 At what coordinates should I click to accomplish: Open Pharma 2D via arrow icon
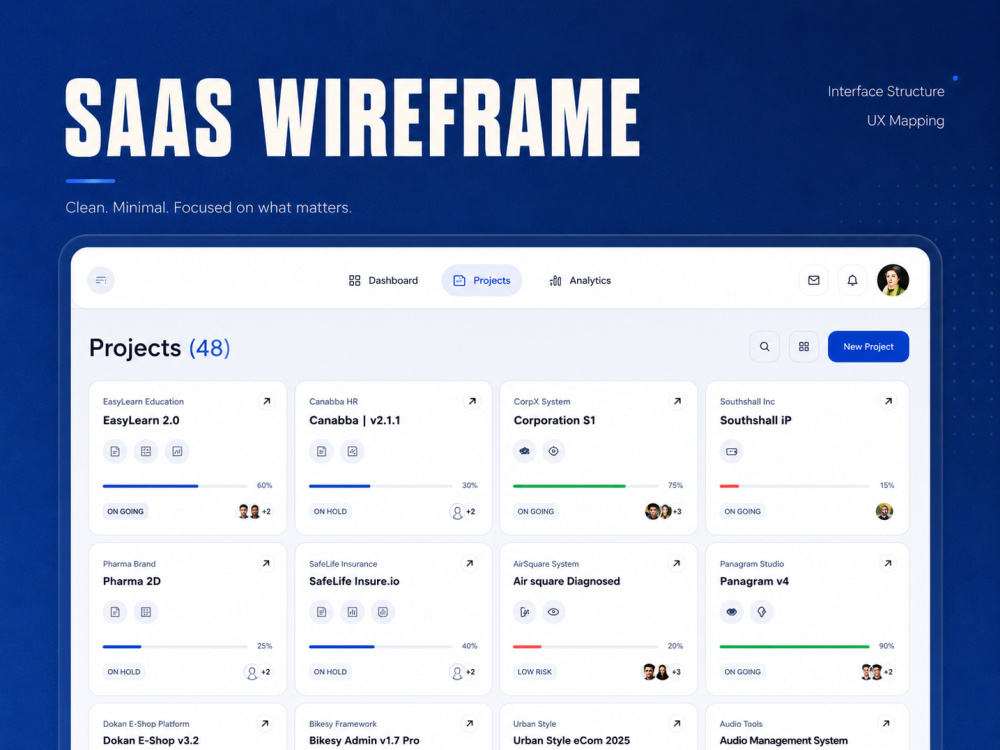pos(266,563)
